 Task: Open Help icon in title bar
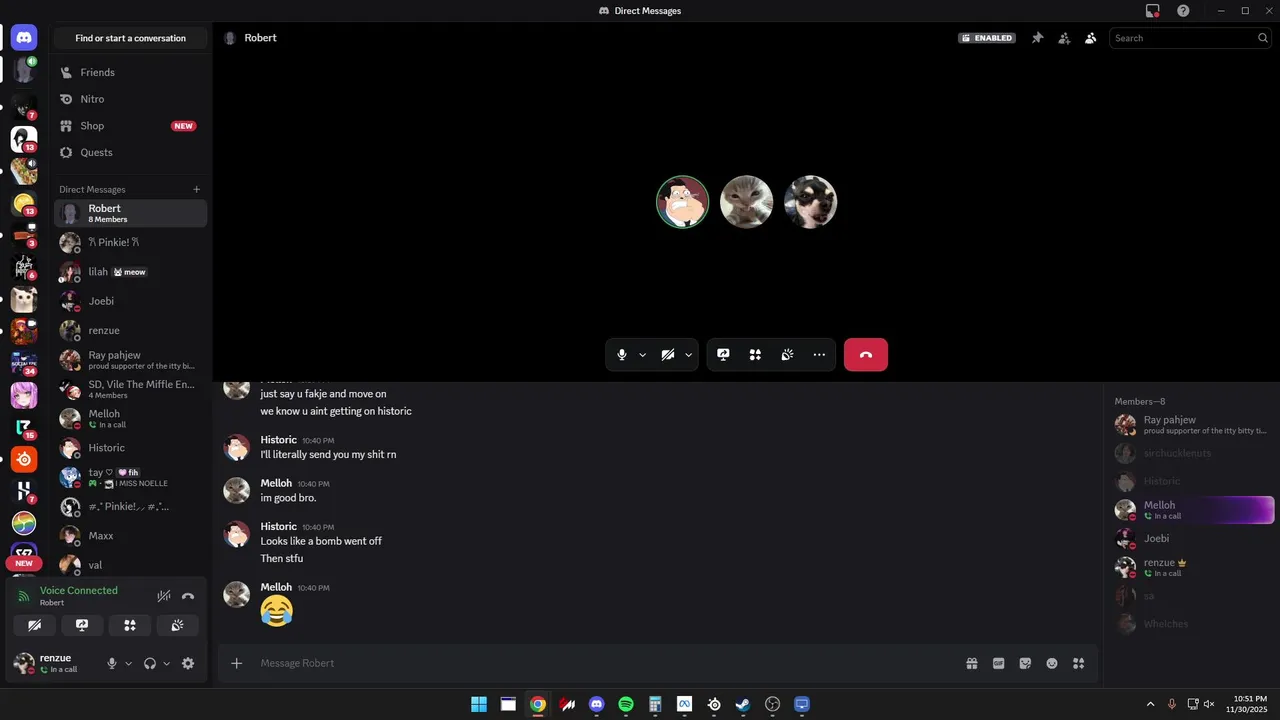(1183, 11)
